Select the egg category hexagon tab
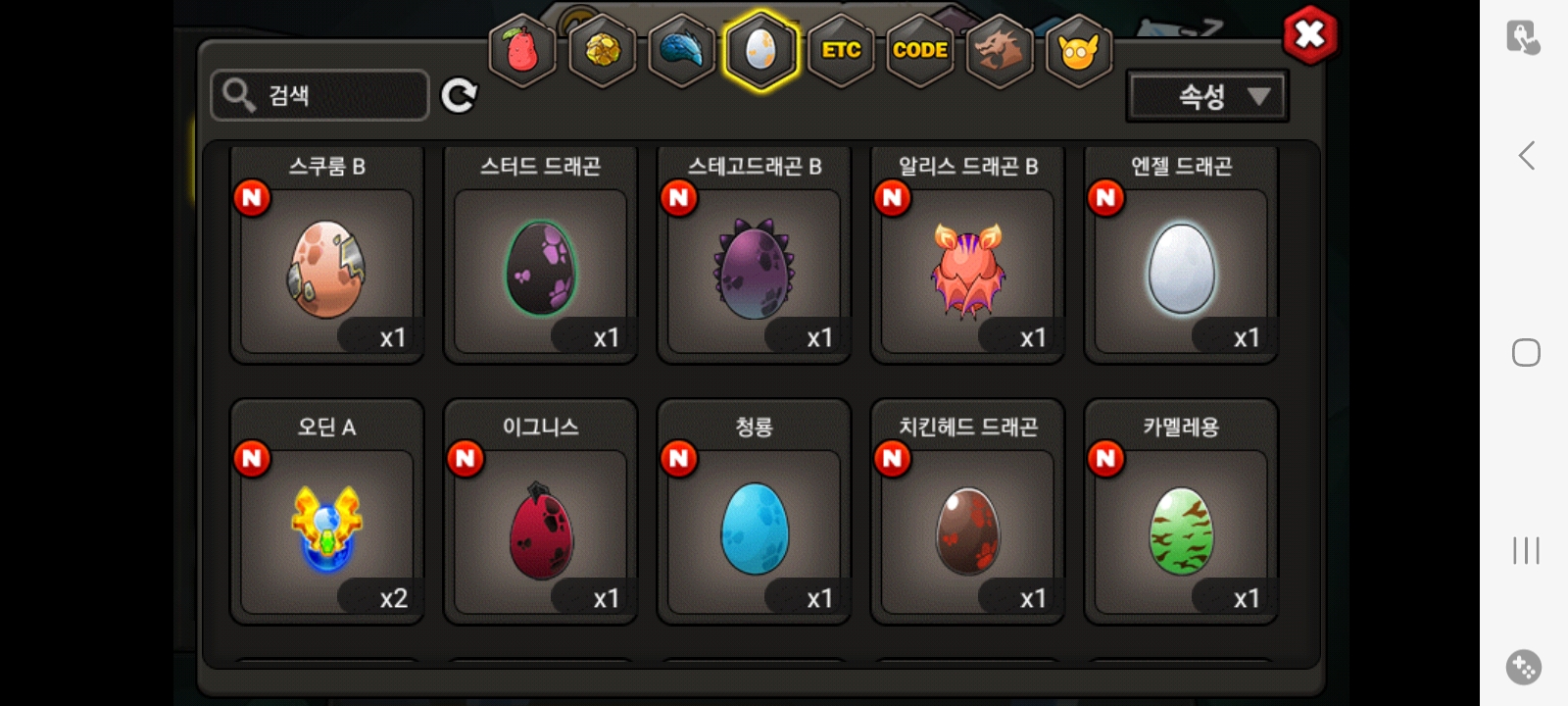The height and width of the screenshot is (706, 1568). [761, 50]
